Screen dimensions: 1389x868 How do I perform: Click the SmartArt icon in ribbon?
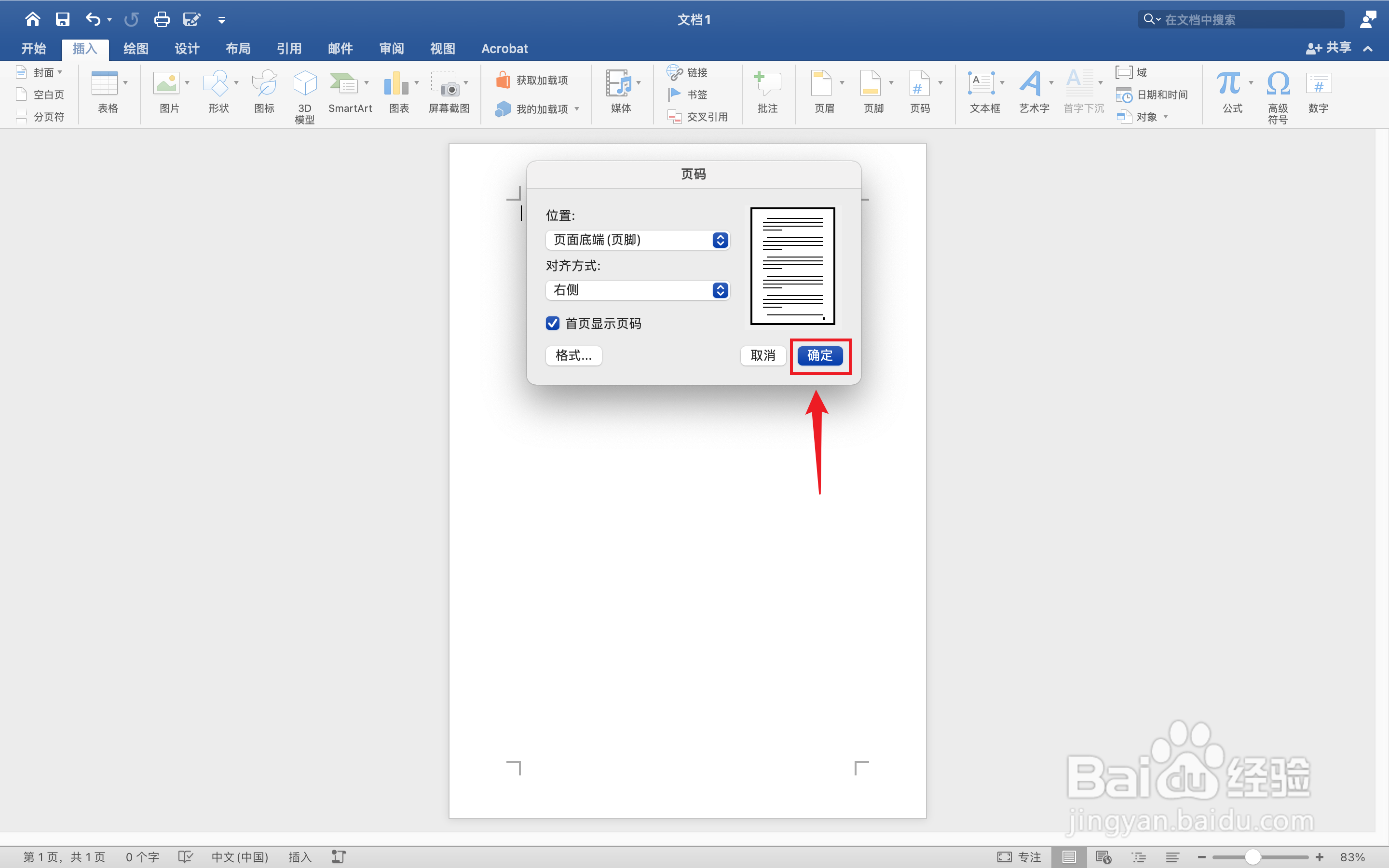pos(344,84)
